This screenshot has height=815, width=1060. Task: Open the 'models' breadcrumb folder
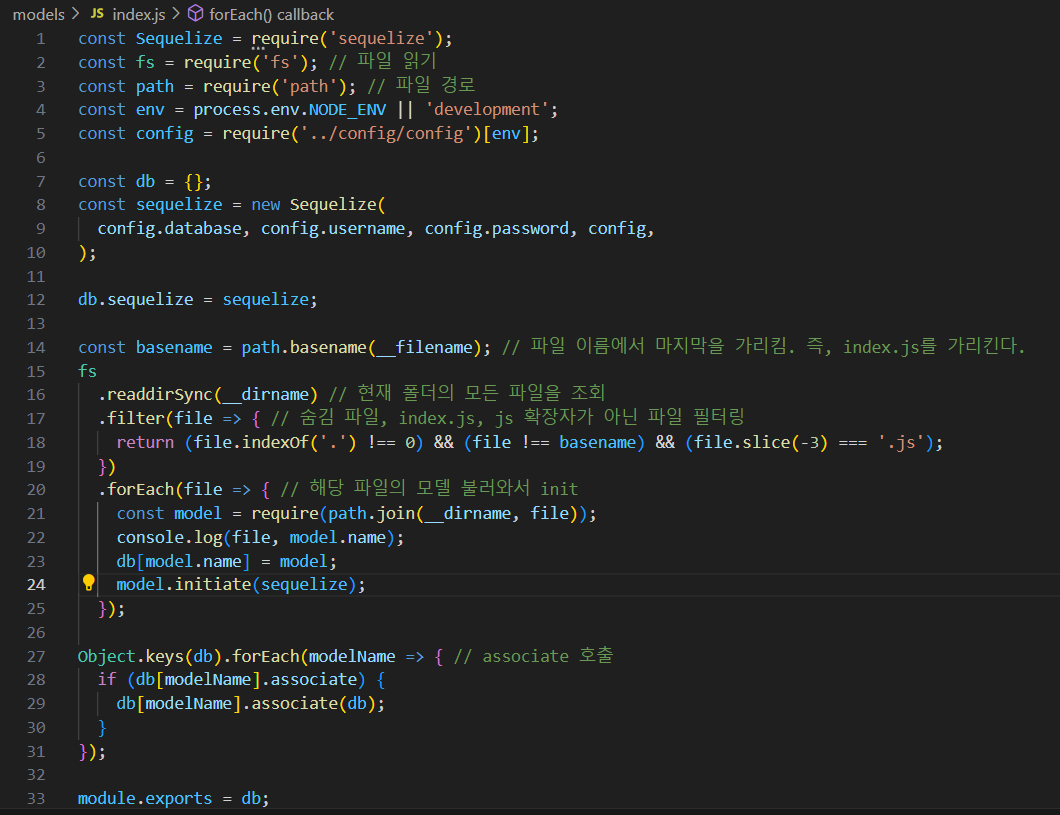[39, 14]
